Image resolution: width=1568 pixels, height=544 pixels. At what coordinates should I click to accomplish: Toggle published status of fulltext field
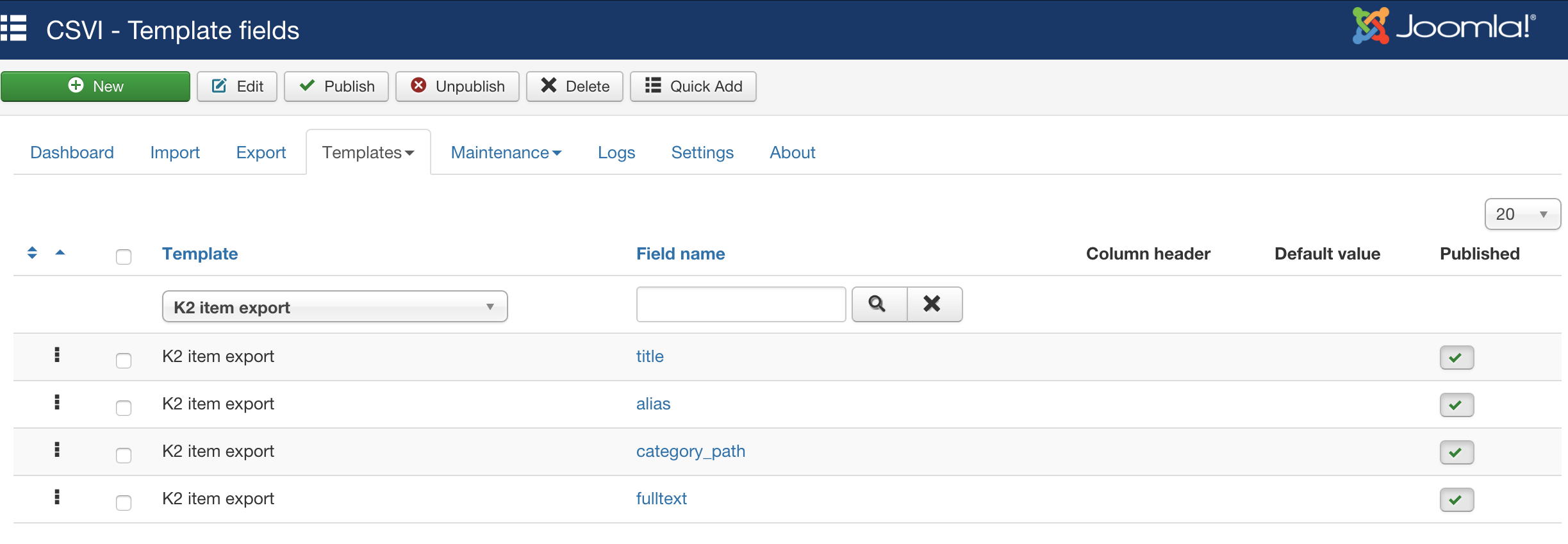pyautogui.click(x=1457, y=500)
